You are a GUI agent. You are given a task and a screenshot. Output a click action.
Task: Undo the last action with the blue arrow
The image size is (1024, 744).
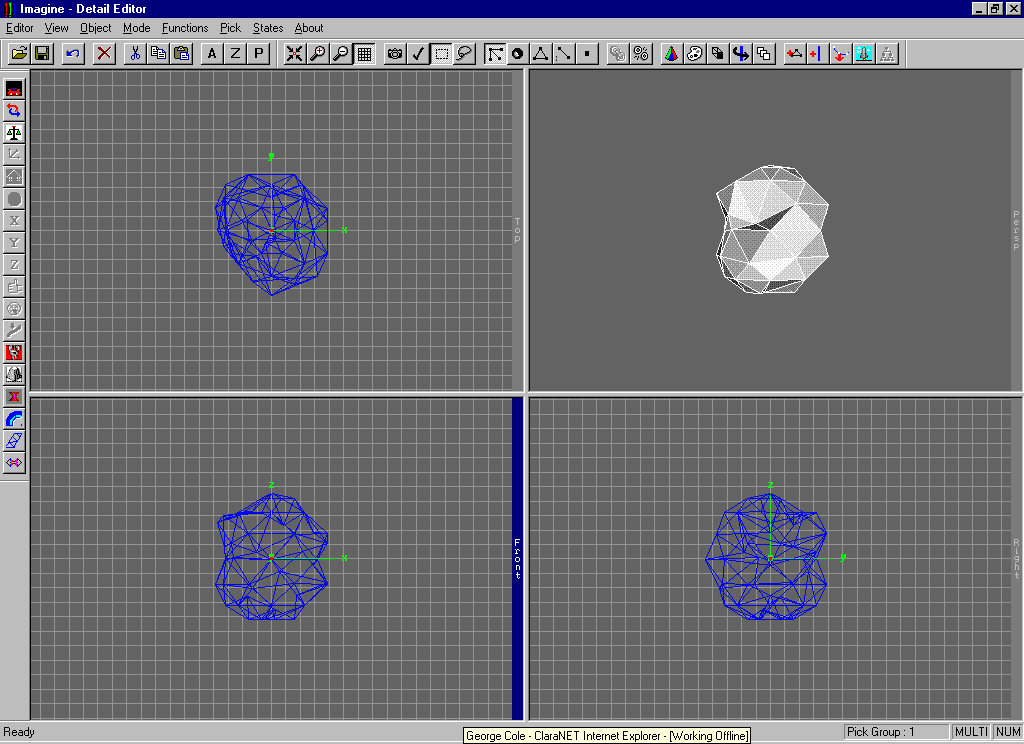(x=73, y=54)
